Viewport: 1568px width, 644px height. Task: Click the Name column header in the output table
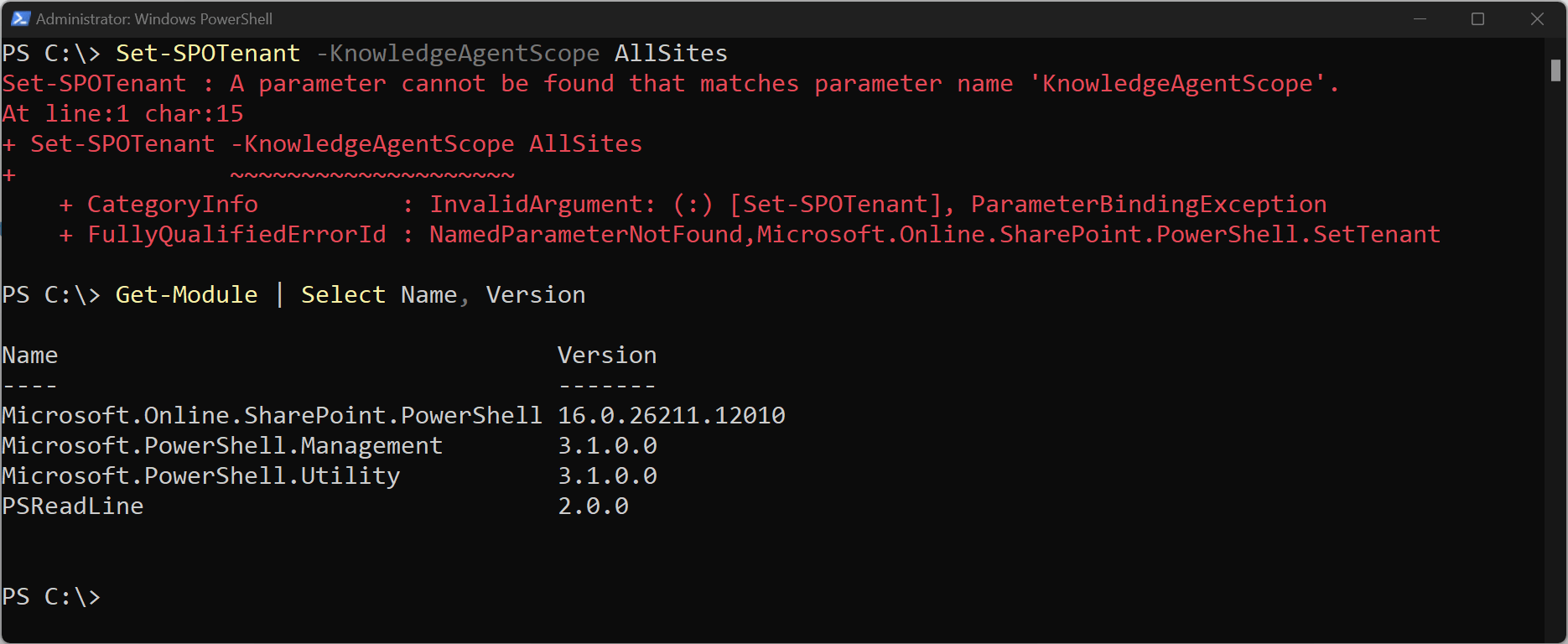[30, 356]
